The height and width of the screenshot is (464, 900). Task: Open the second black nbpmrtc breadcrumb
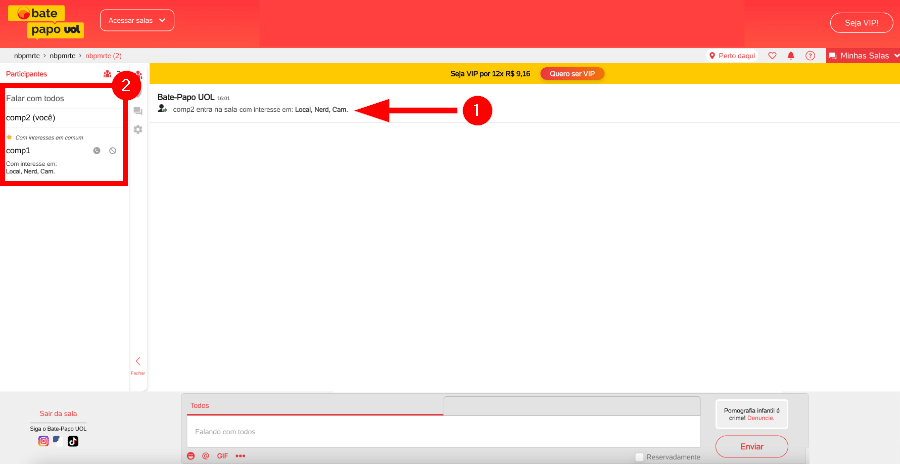tap(62, 56)
